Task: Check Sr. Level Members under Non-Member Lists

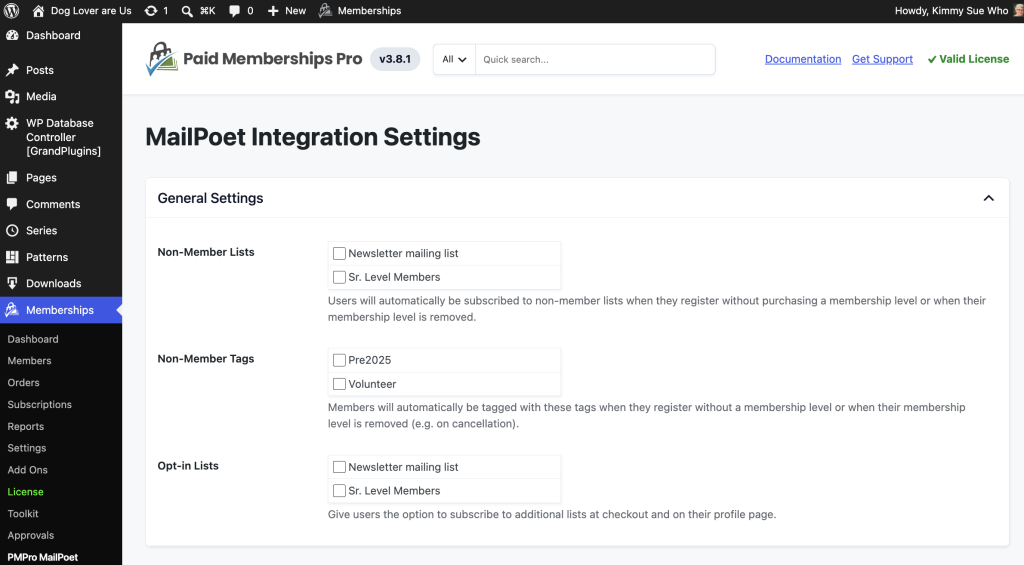Action: point(339,277)
